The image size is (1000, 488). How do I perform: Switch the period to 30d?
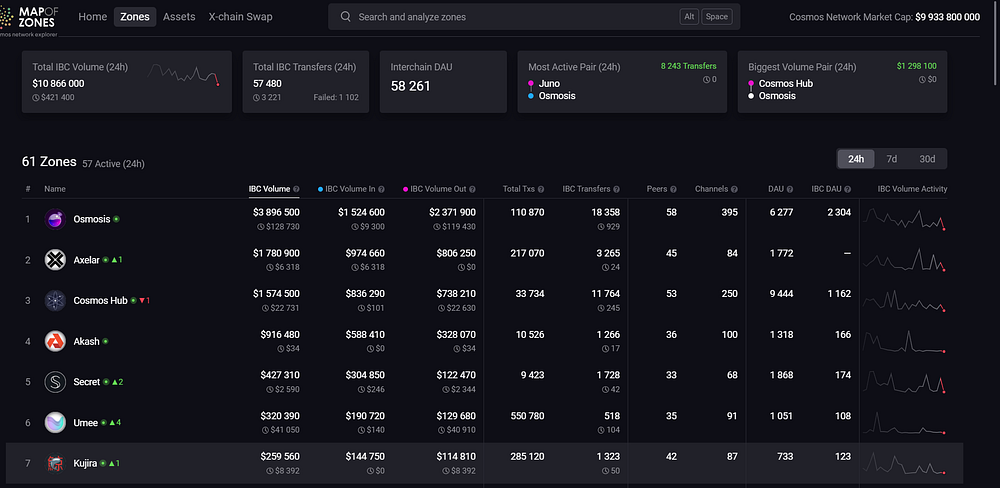(927, 159)
